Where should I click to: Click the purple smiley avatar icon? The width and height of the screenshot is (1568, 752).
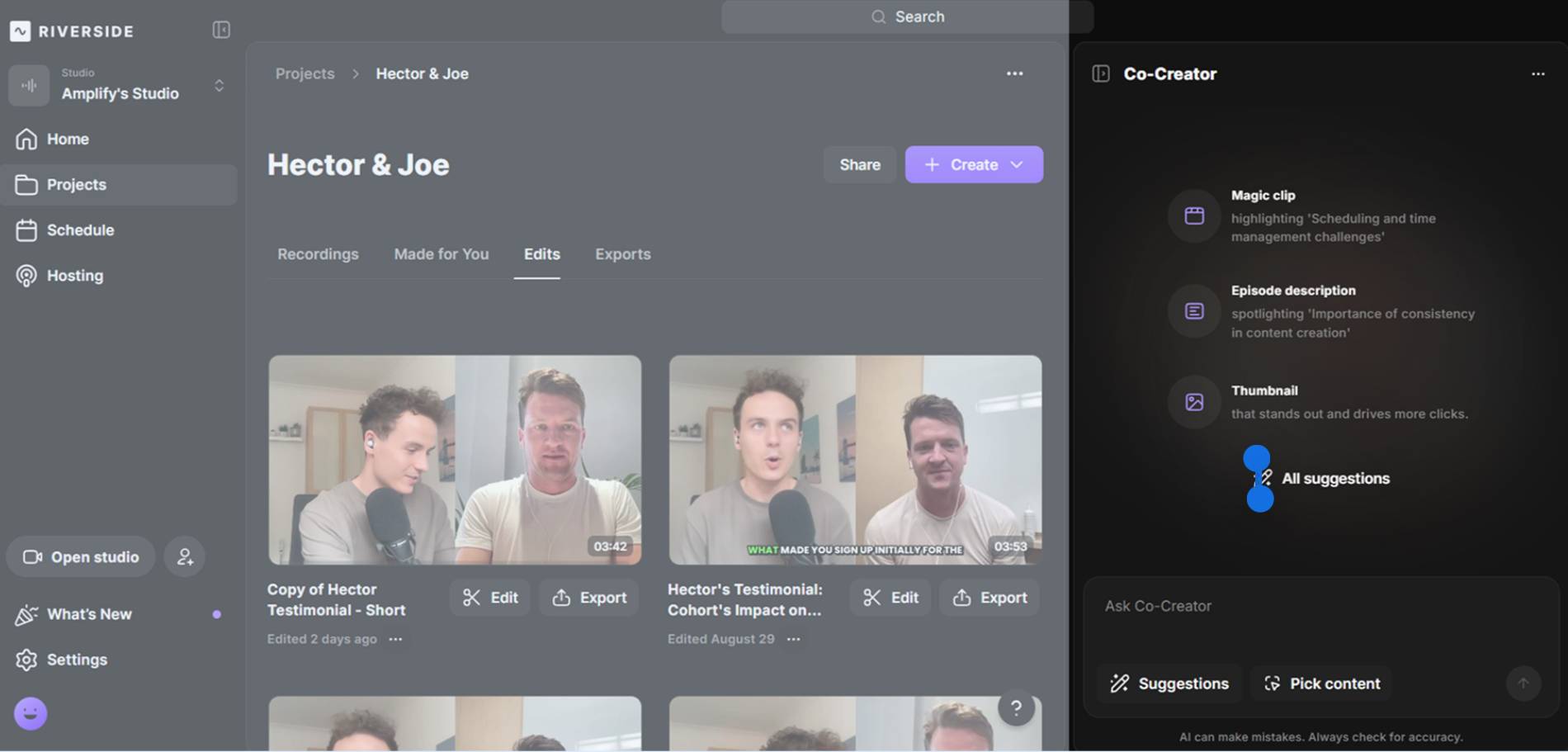(31, 713)
